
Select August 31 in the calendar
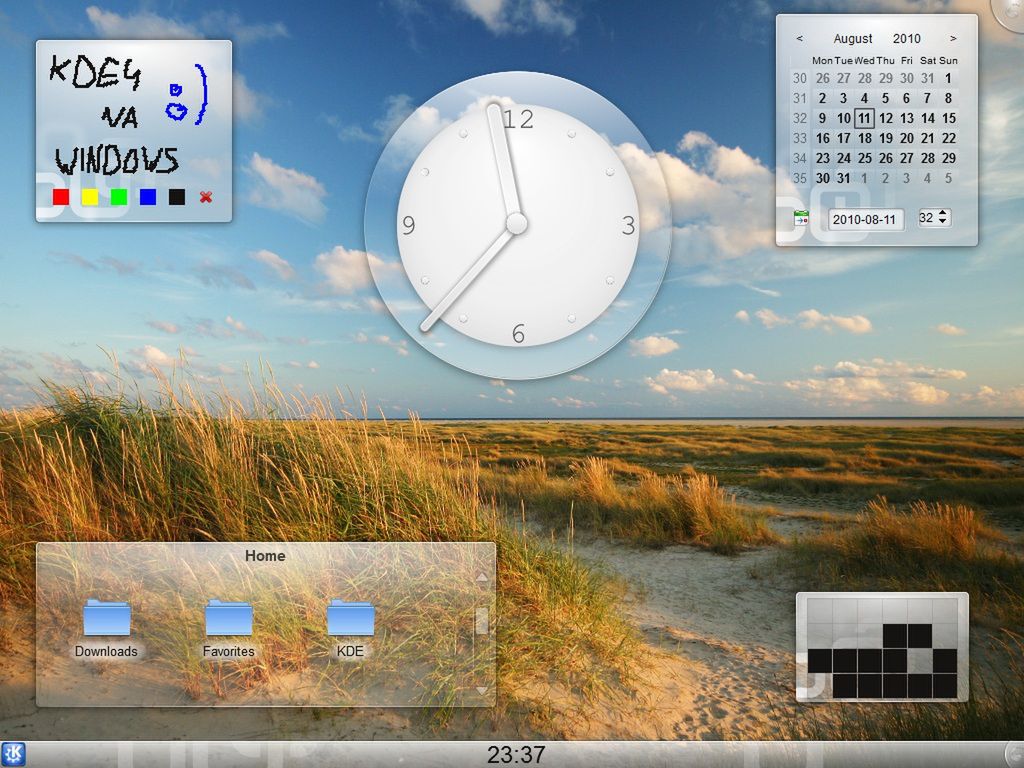[843, 178]
